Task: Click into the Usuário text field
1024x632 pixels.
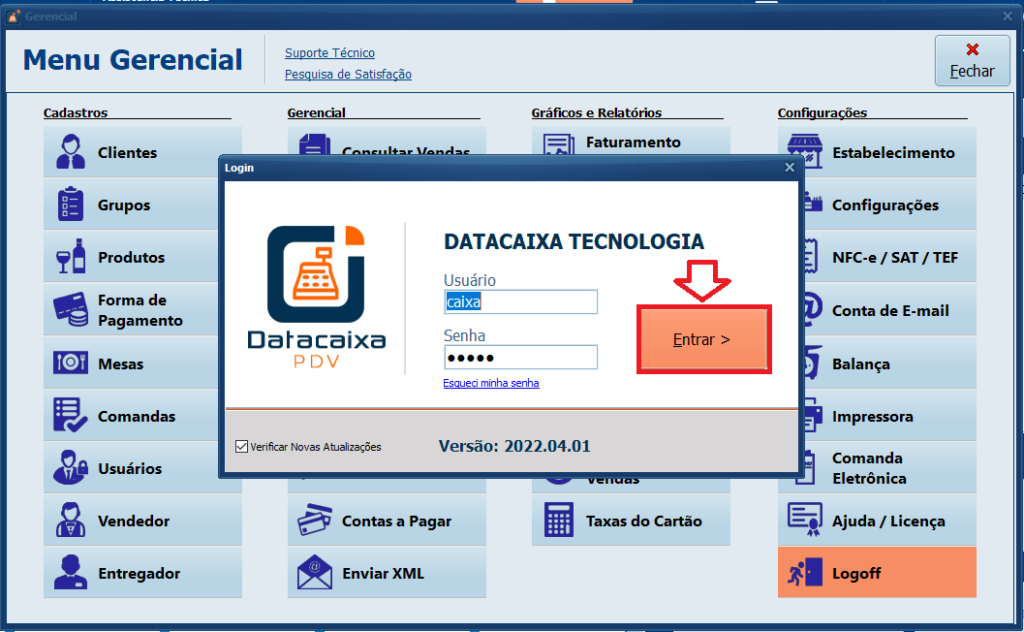Action: [520, 302]
